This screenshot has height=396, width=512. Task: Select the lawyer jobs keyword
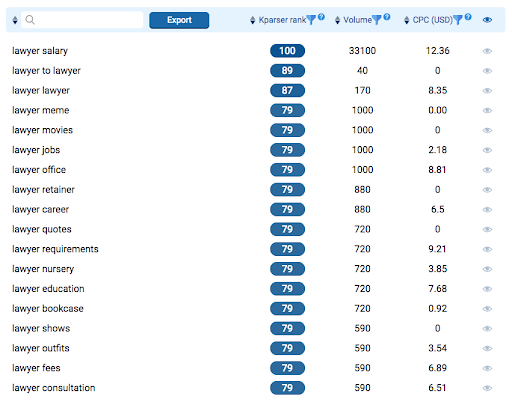(36, 150)
